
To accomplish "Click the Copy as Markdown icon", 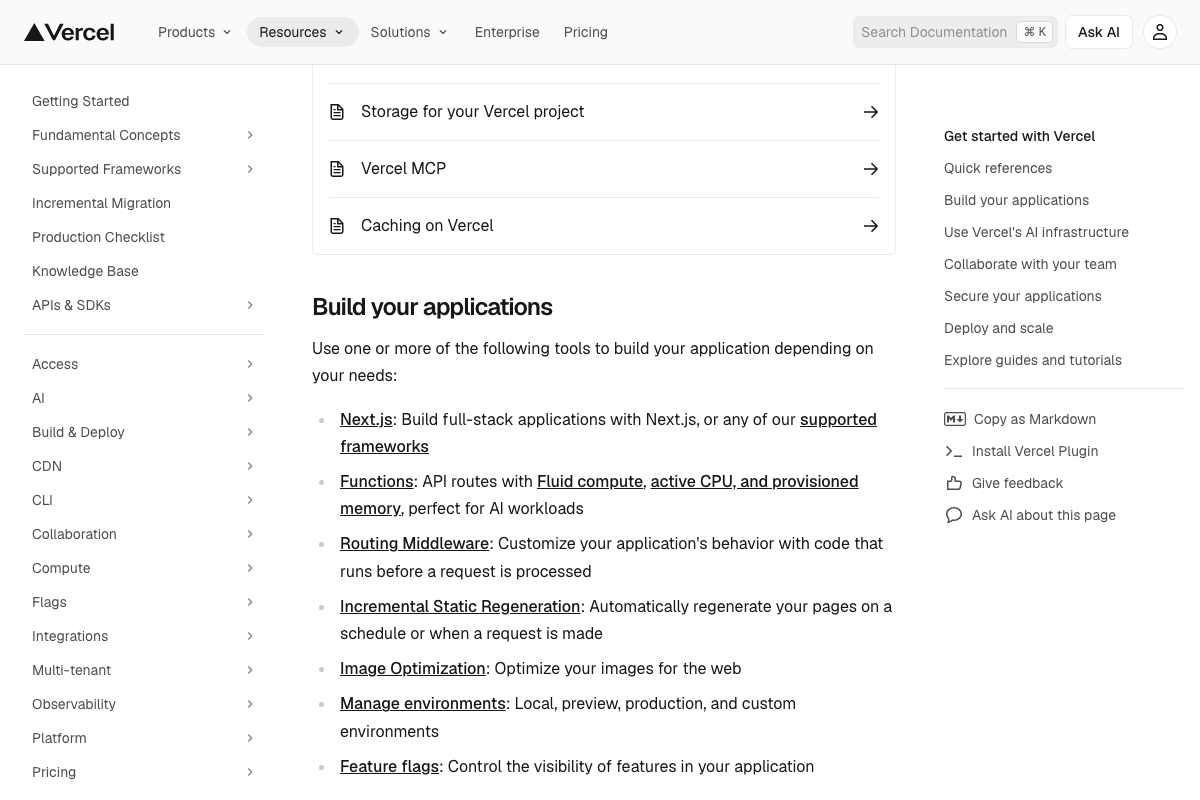I will click(955, 419).
